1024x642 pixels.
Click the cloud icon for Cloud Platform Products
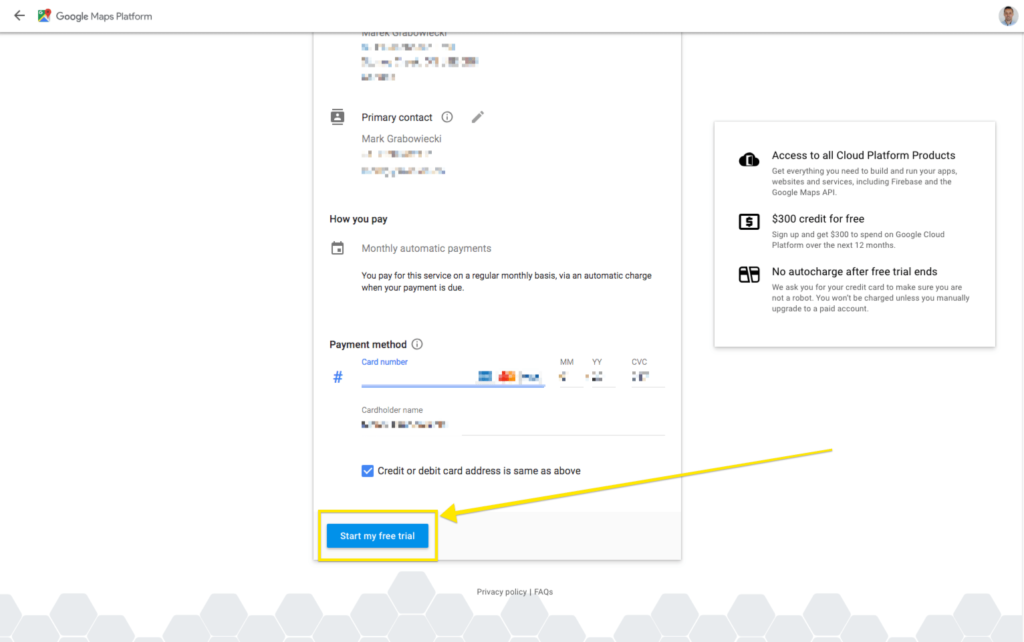pos(748,159)
